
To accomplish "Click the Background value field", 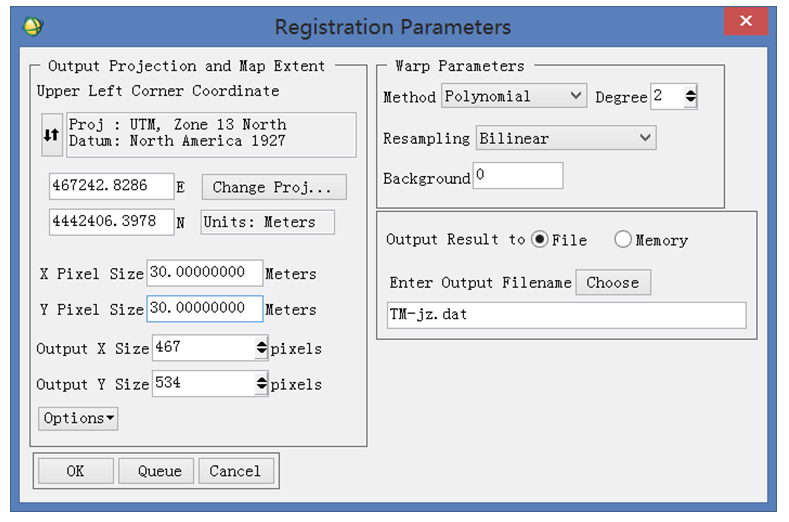I will click(518, 175).
